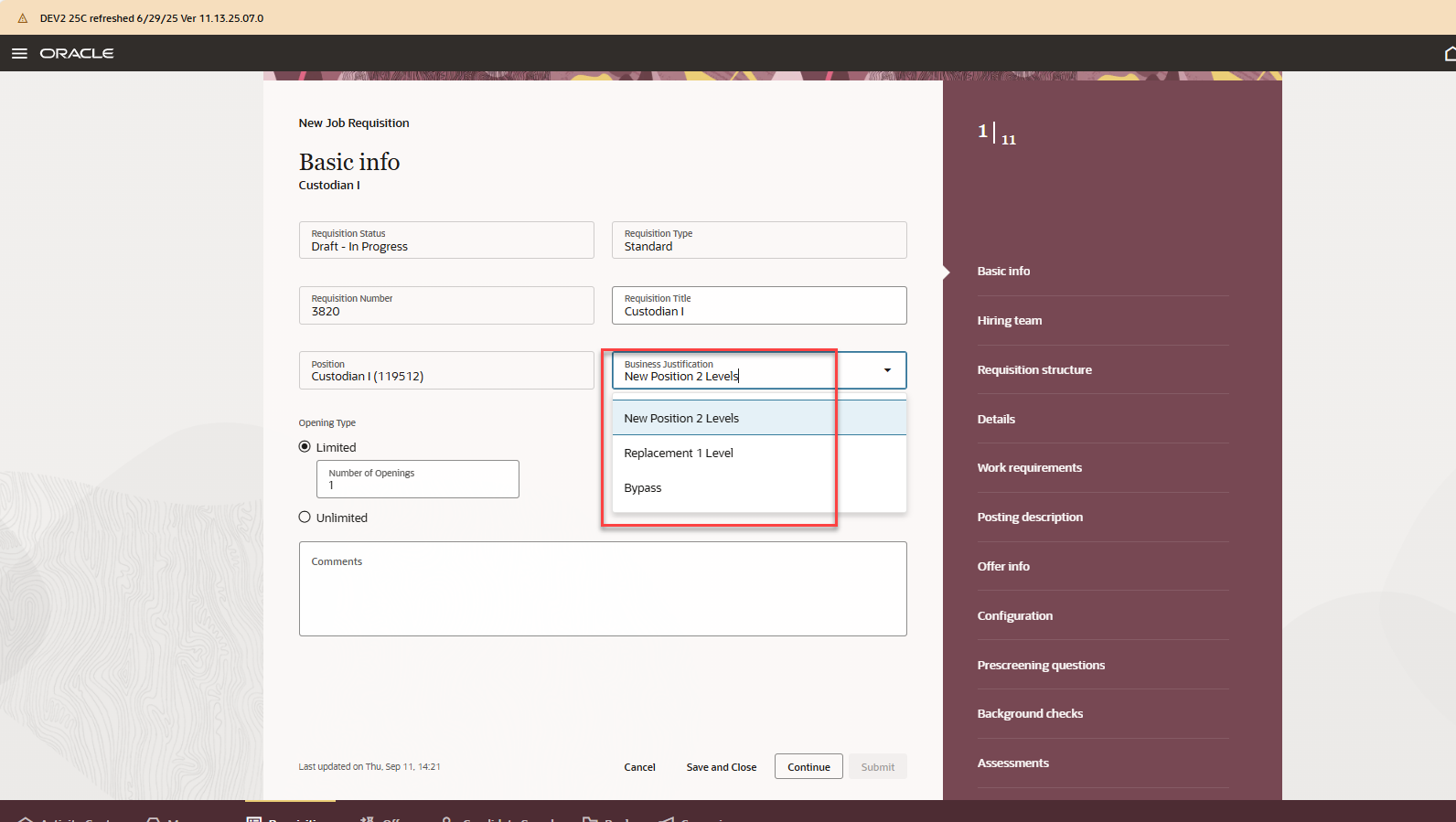Toggle the Business Justification dropdown arrow
1456x822 pixels.
click(x=887, y=370)
